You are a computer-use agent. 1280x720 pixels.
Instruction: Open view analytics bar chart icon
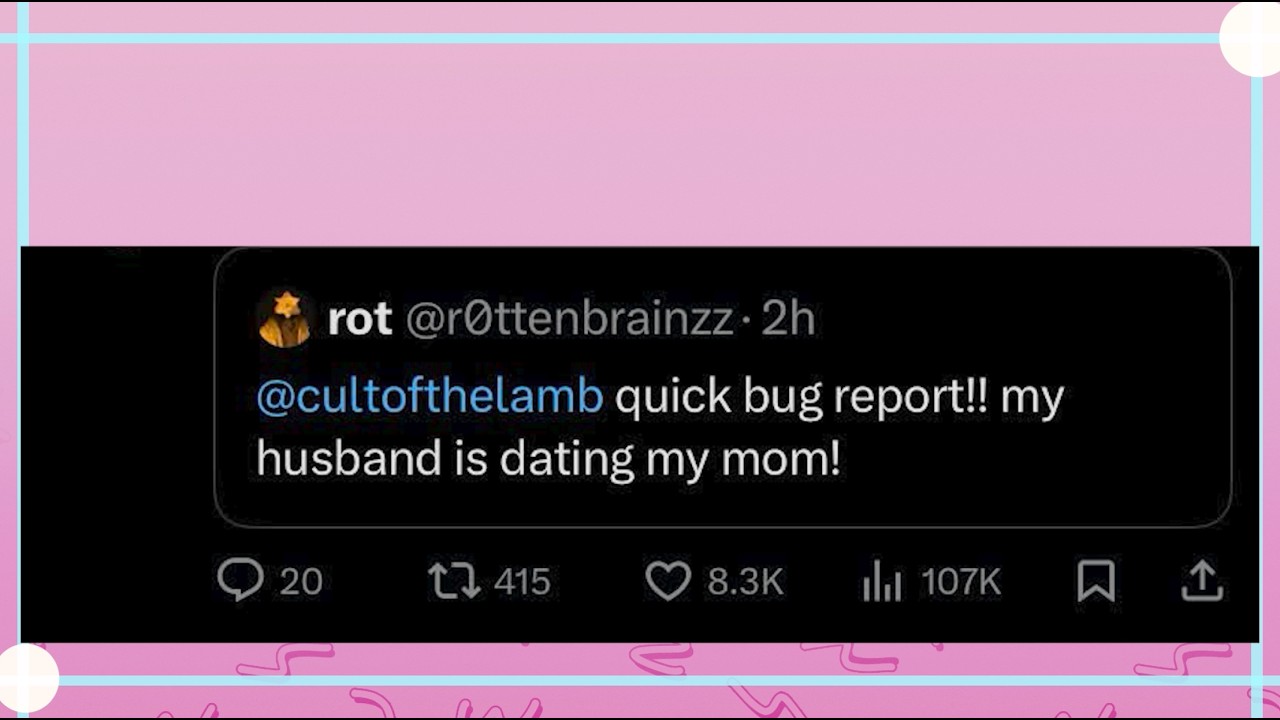[x=882, y=582]
